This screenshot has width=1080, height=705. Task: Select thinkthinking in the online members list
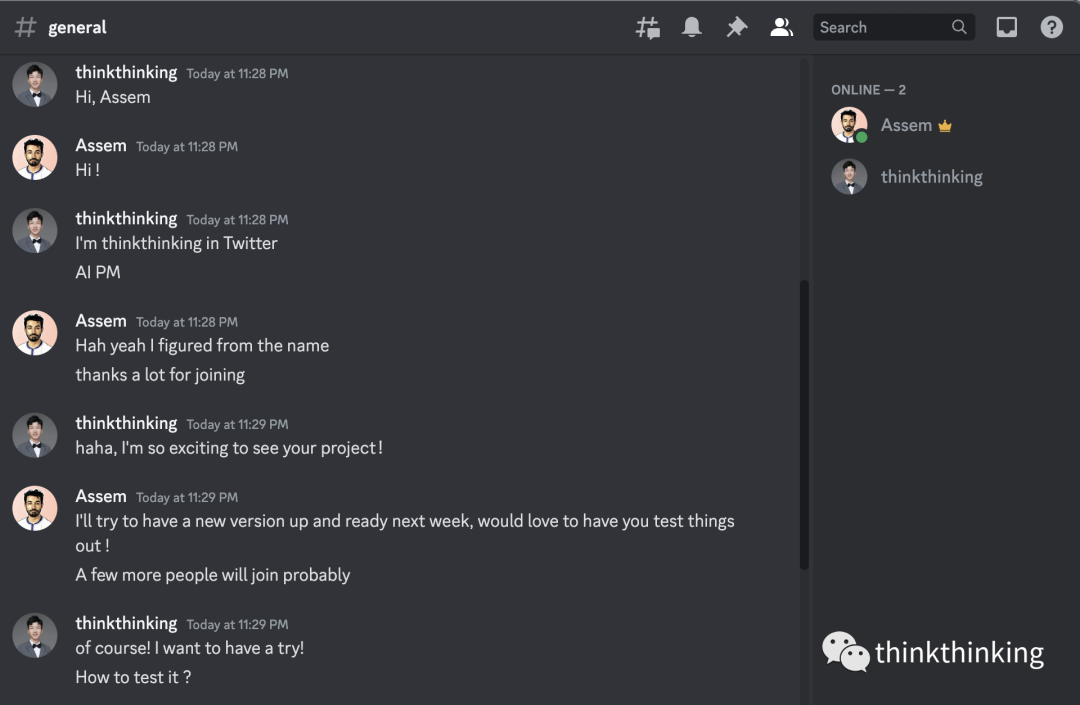click(x=931, y=177)
